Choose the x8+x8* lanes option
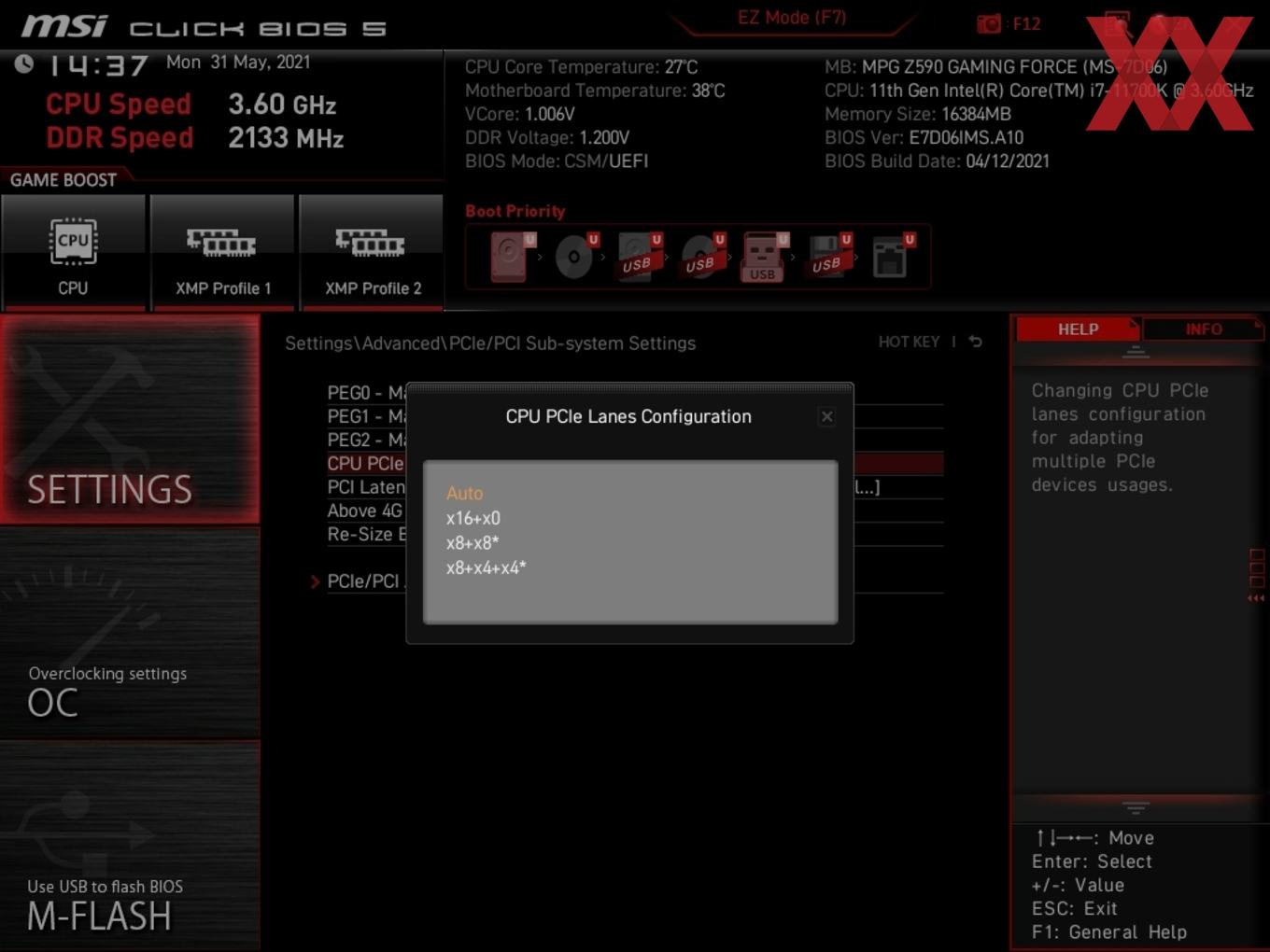1270x952 pixels. [x=473, y=542]
